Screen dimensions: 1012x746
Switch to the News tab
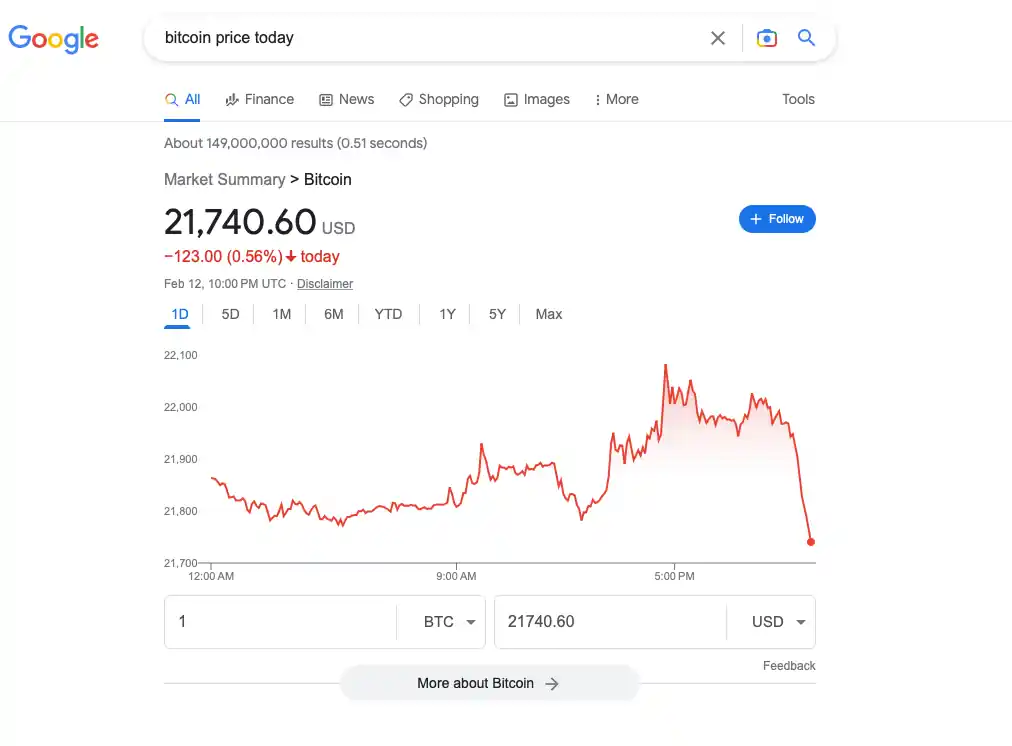[346, 99]
